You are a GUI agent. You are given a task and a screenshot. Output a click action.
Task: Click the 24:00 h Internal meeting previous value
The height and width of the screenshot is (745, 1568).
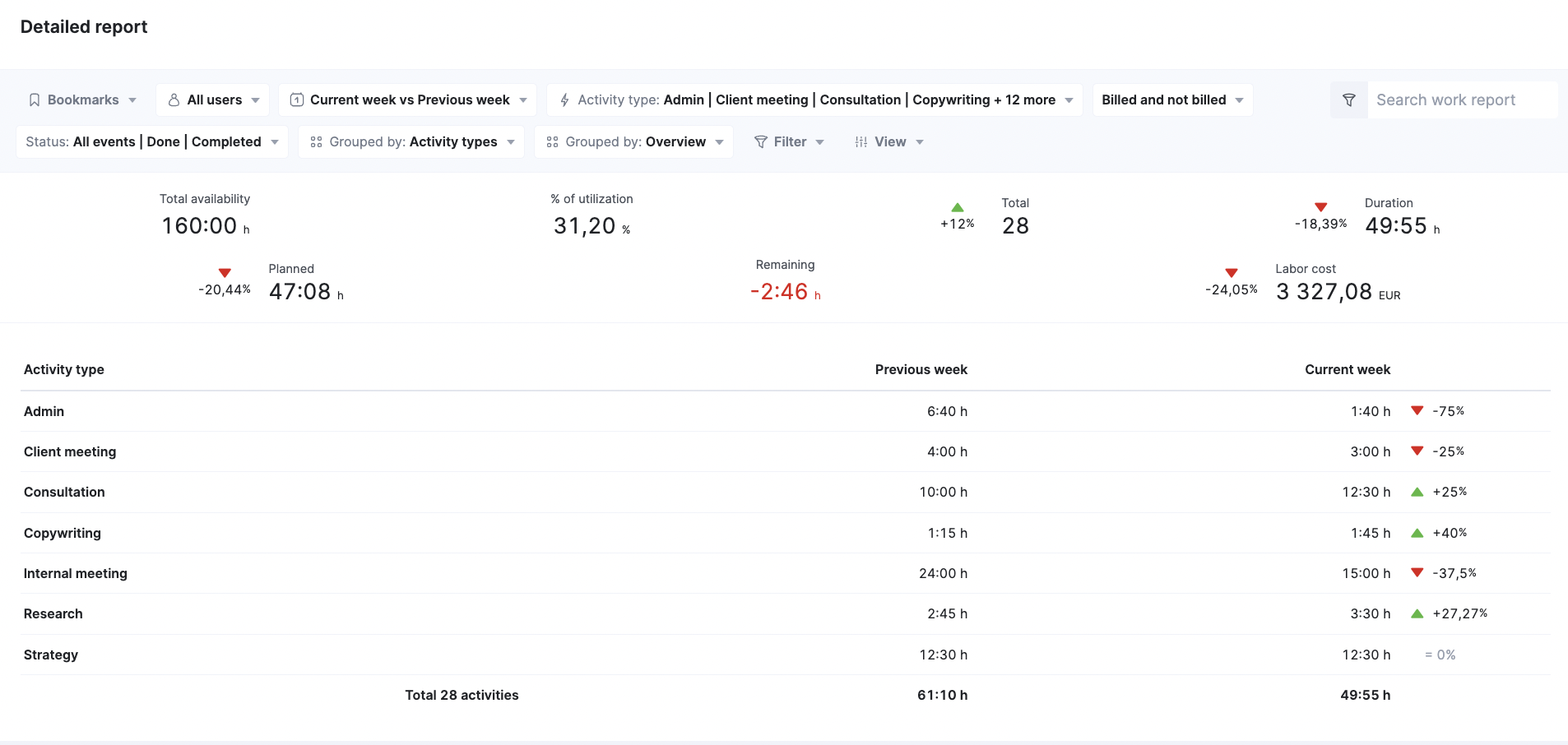coord(944,573)
